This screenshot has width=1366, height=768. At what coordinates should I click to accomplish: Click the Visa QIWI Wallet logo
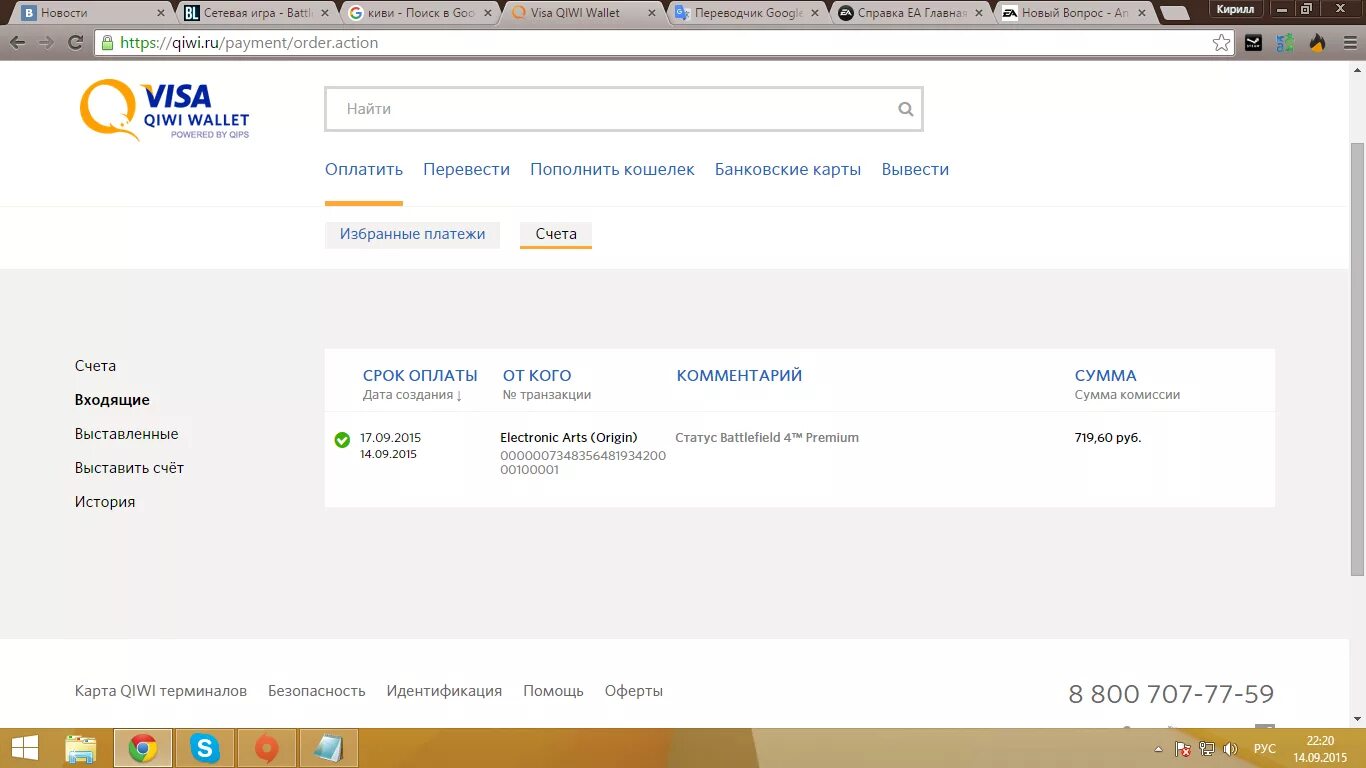tap(164, 110)
